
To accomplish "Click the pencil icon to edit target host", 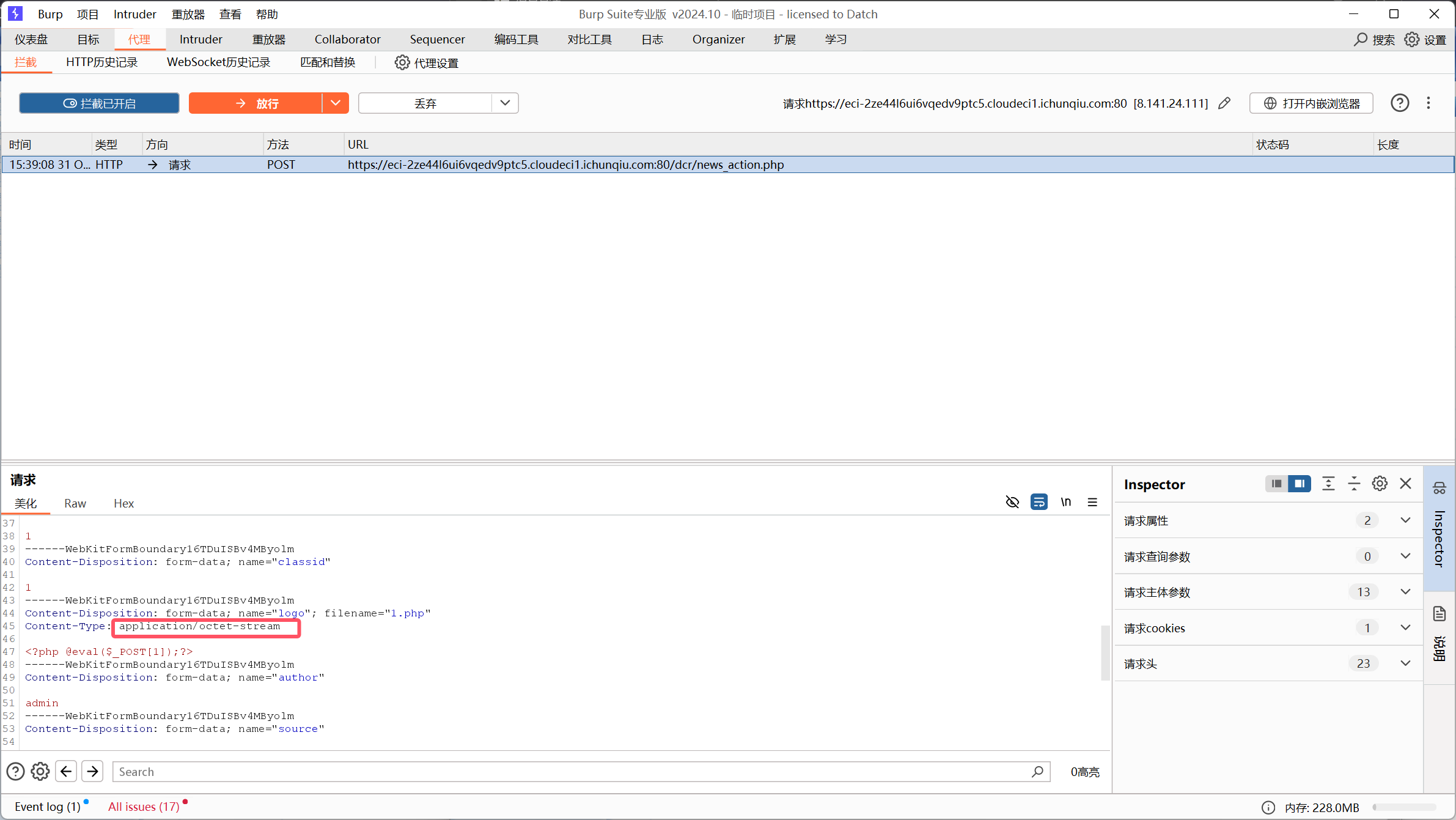I will pyautogui.click(x=1225, y=103).
